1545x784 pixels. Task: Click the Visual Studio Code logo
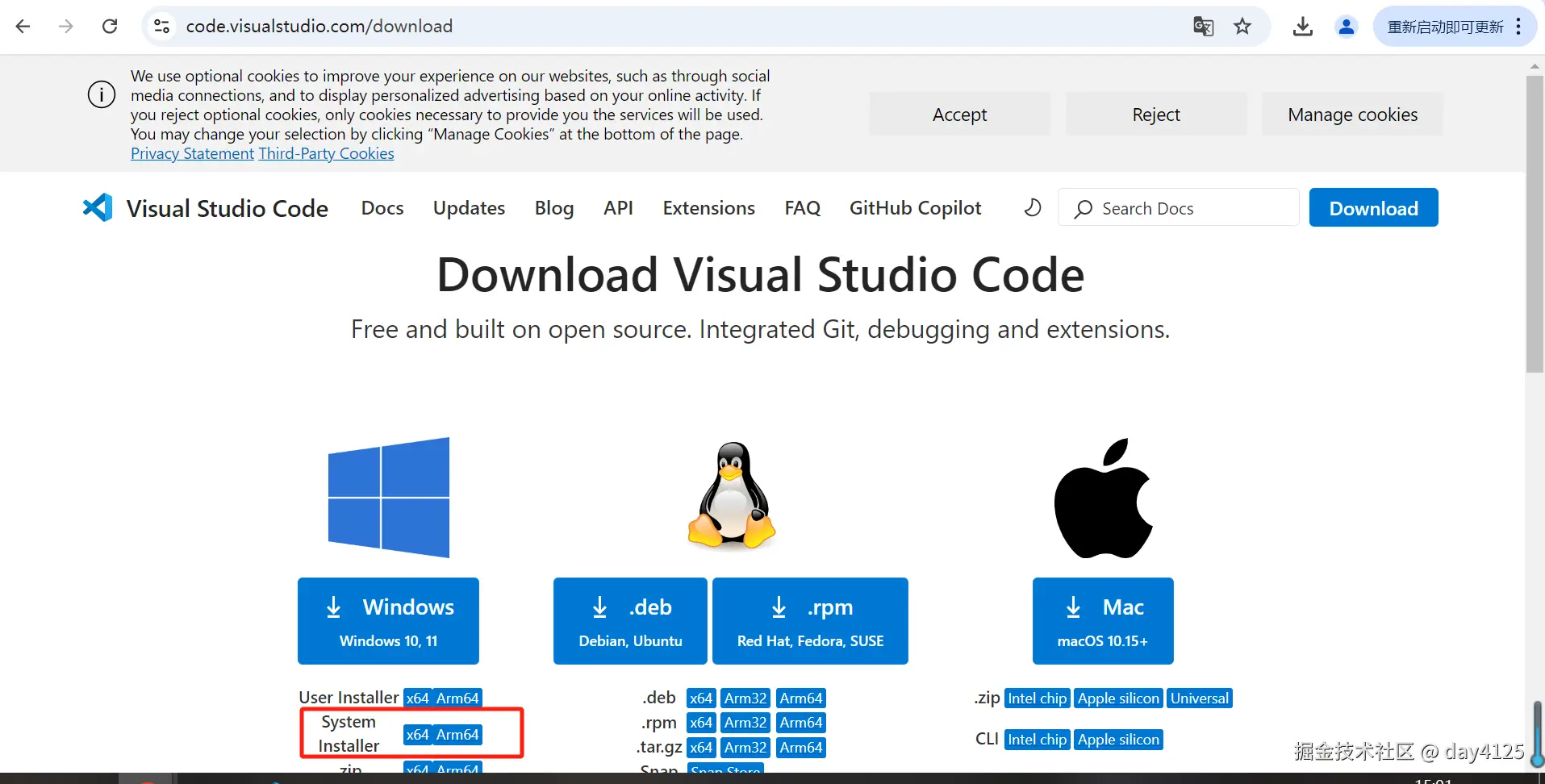coord(98,208)
